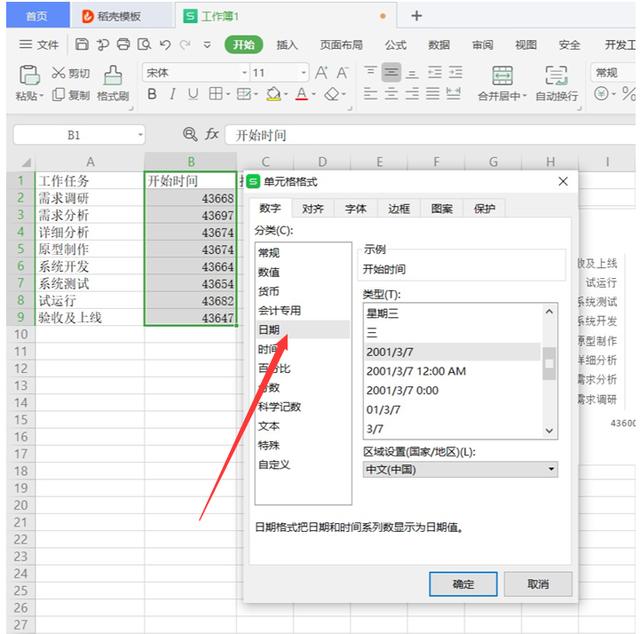Open the 边框 tab in dialog
This screenshot has width=640, height=634.
[x=399, y=208]
